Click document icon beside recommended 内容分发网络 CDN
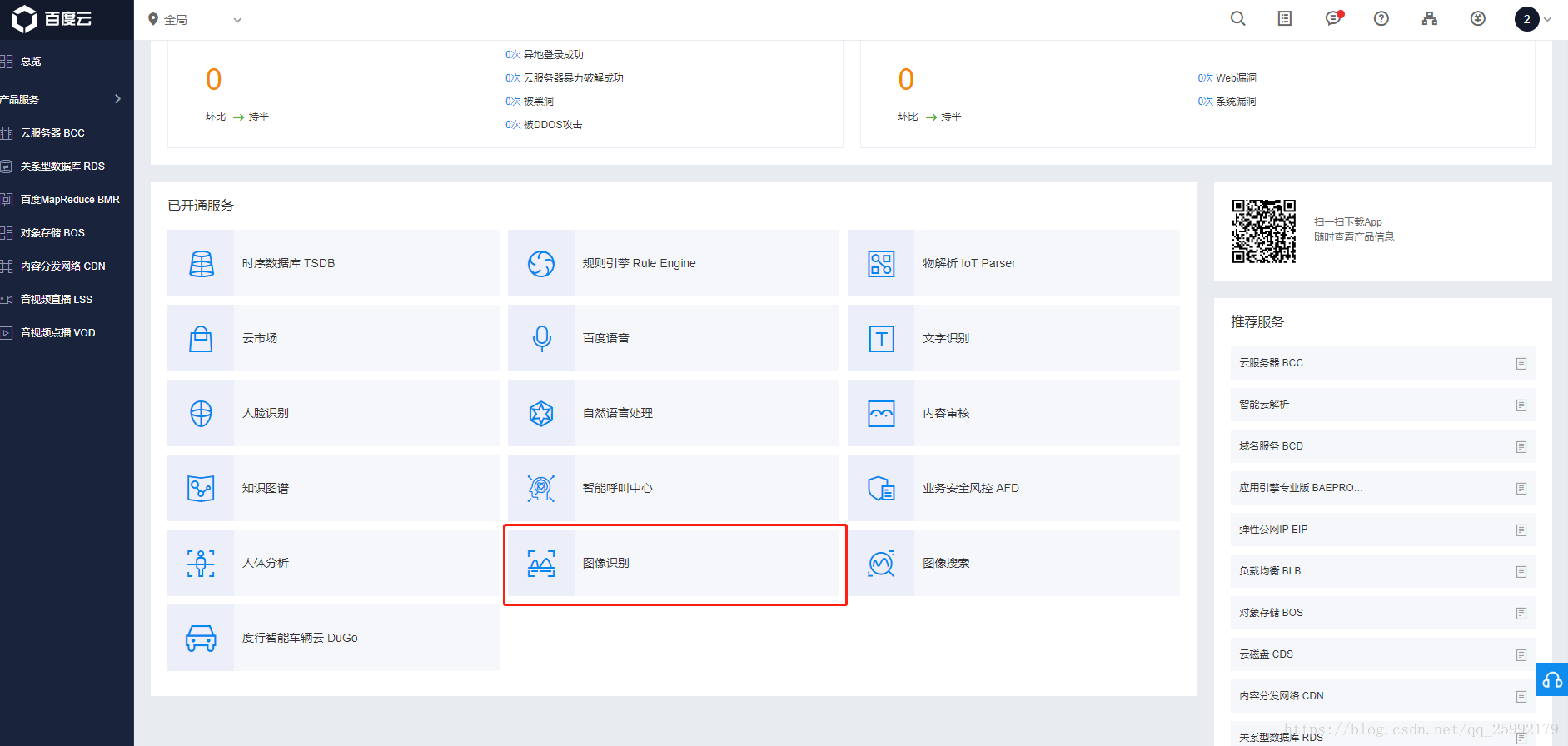 (1521, 697)
